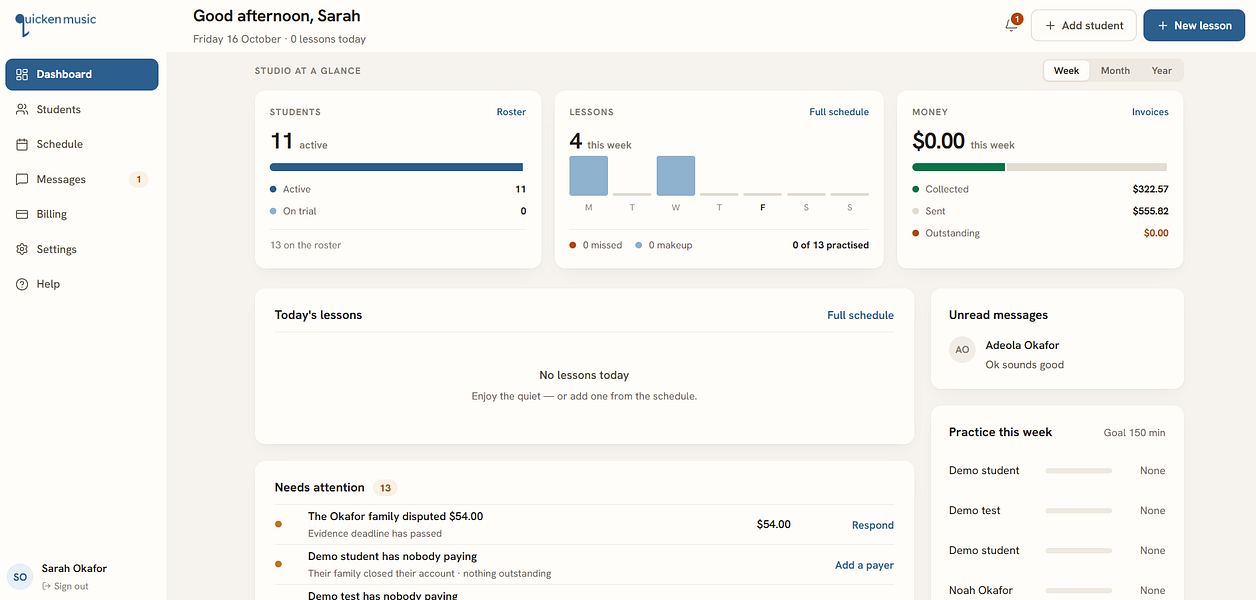This screenshot has width=1256, height=600.
Task: Click the active students progress bar
Action: pos(397,167)
